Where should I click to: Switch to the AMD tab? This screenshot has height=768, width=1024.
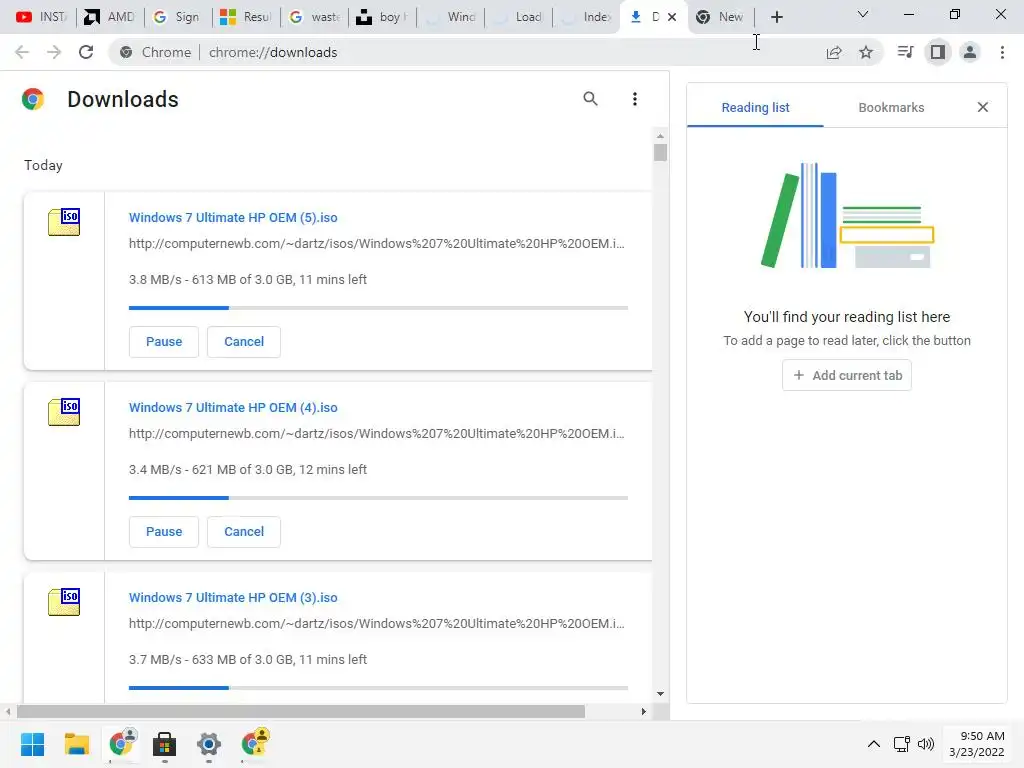[x=108, y=17]
